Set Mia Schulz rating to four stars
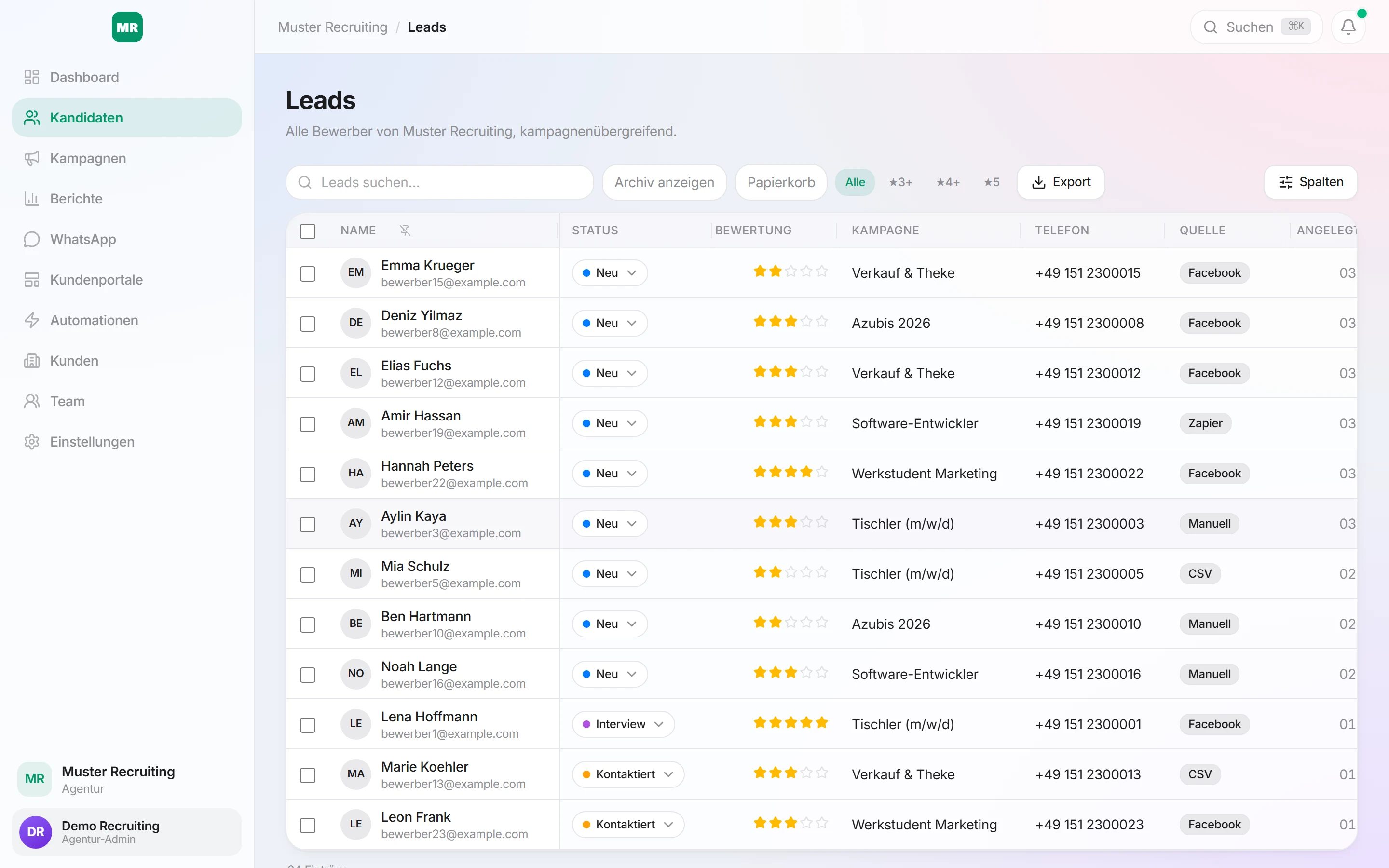 tap(806, 572)
